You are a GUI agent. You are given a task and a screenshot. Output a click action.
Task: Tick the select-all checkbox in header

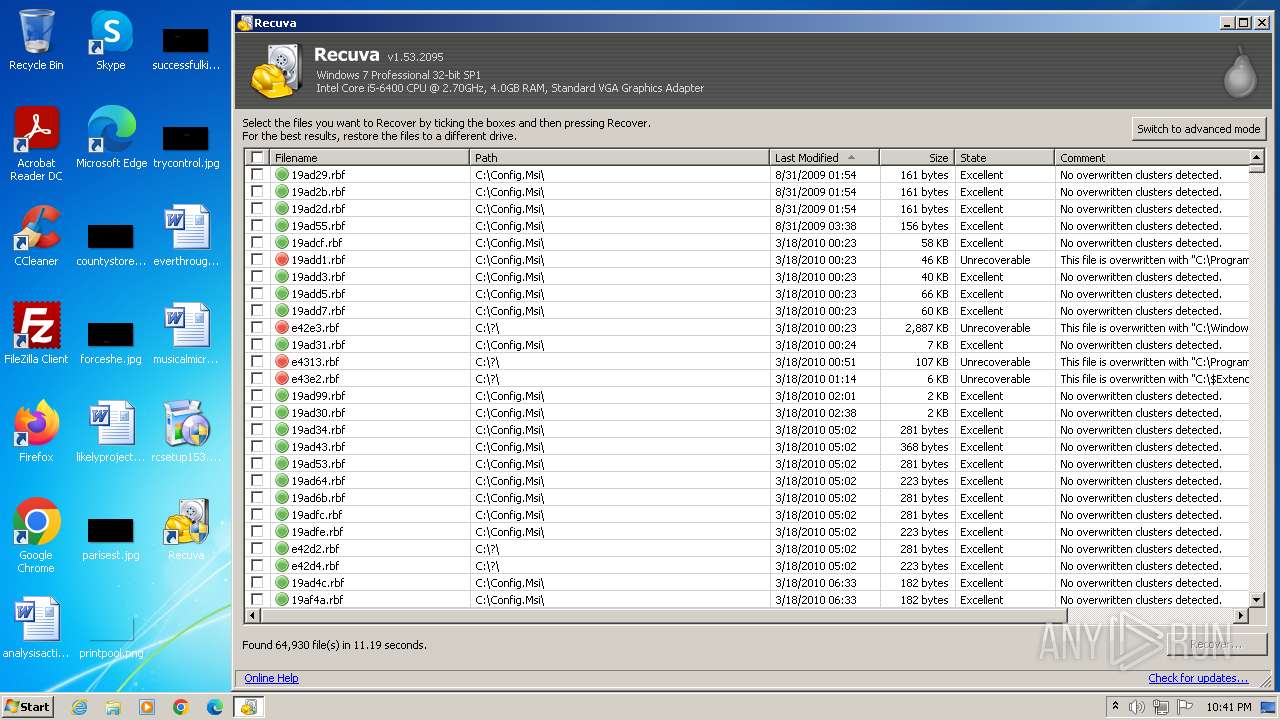257,158
